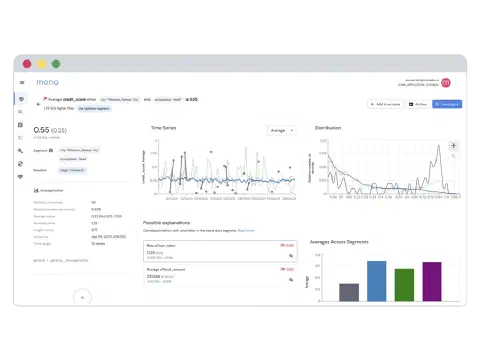Click the mona logo

pyautogui.click(x=47, y=82)
